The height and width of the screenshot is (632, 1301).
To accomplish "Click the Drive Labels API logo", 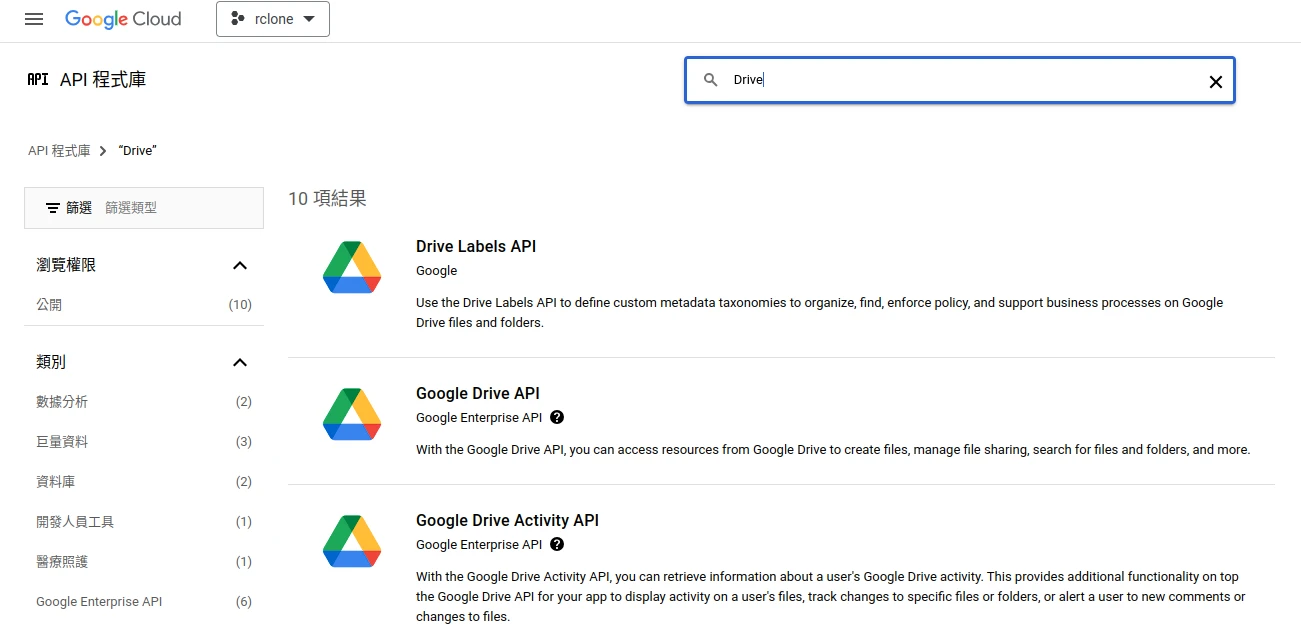I will point(352,267).
